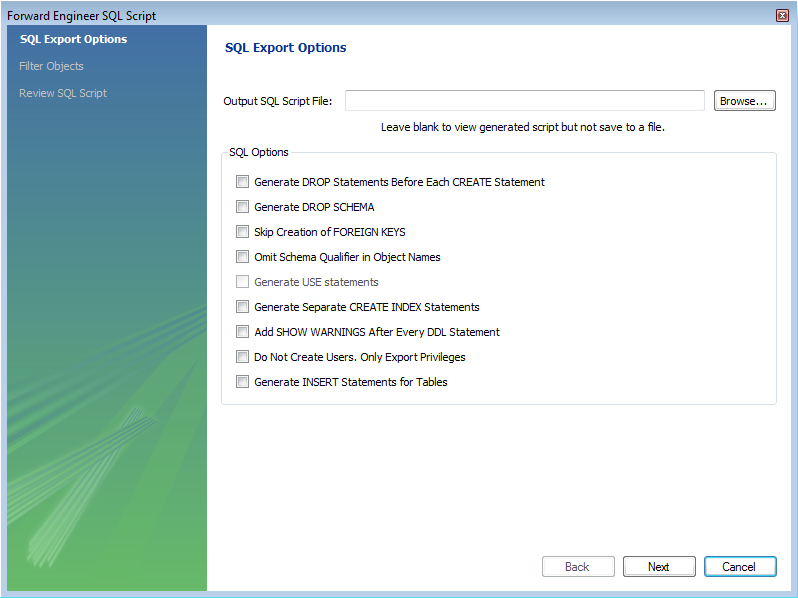Tick Generate Separate CREATE INDEX Statements
The height and width of the screenshot is (598, 798).
242,307
